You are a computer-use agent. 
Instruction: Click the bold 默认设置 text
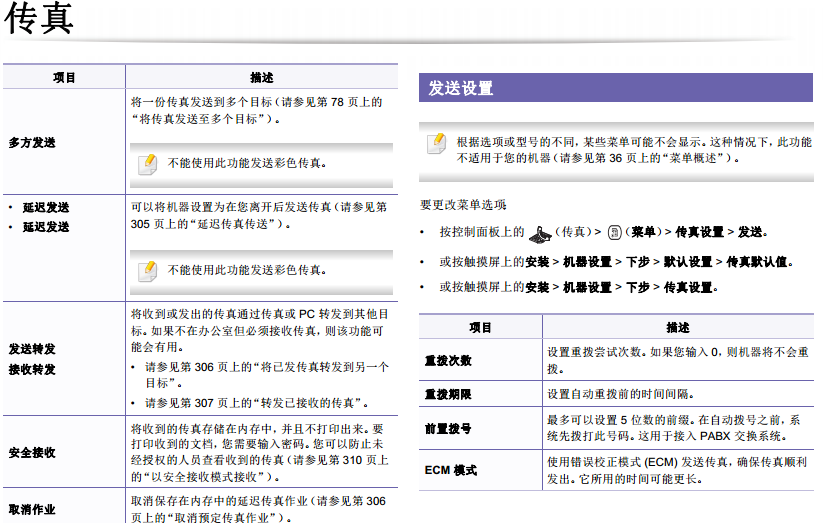(x=688, y=262)
